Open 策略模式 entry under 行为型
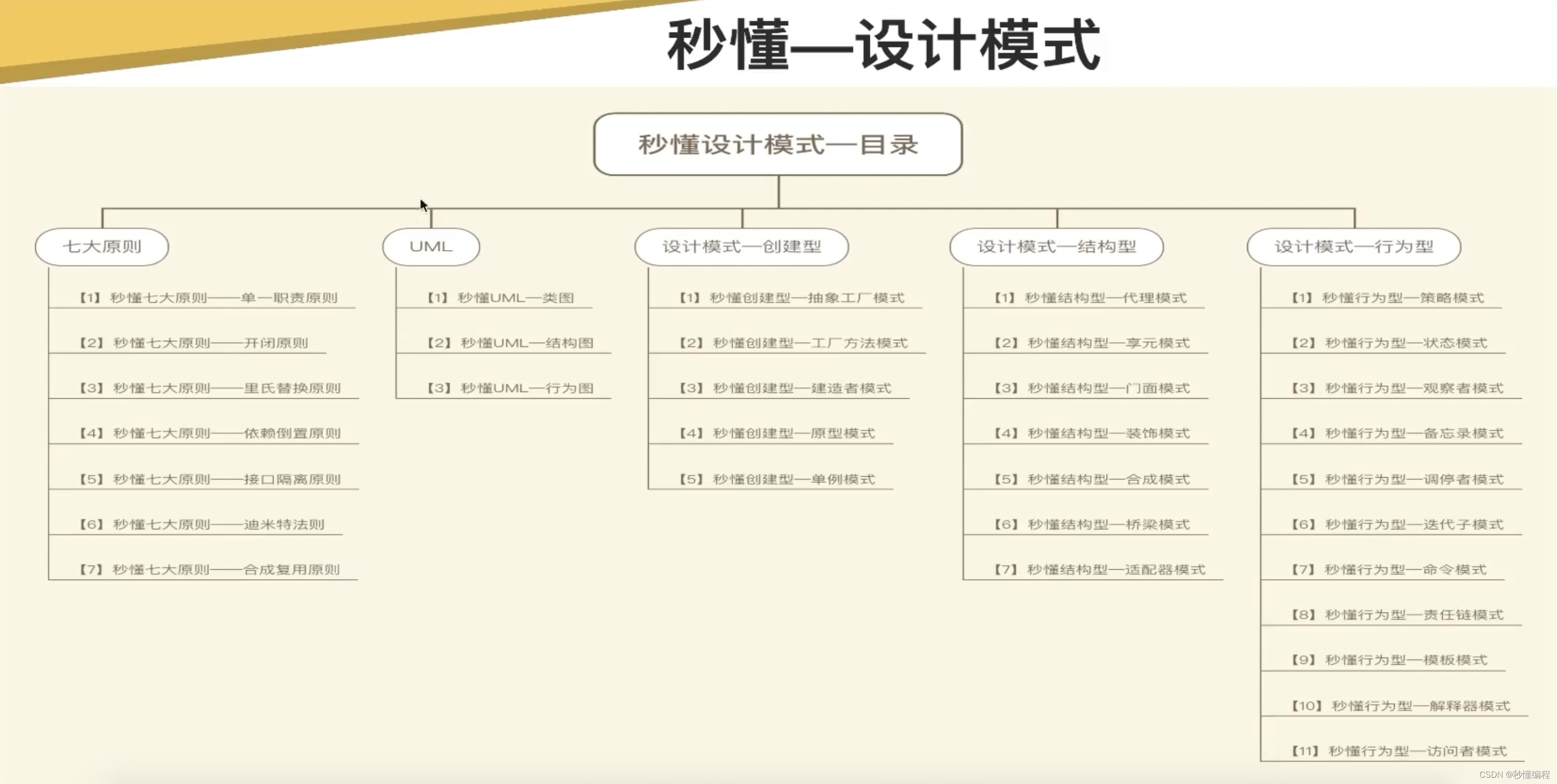Image resolution: width=1558 pixels, height=784 pixels. click(x=1388, y=297)
